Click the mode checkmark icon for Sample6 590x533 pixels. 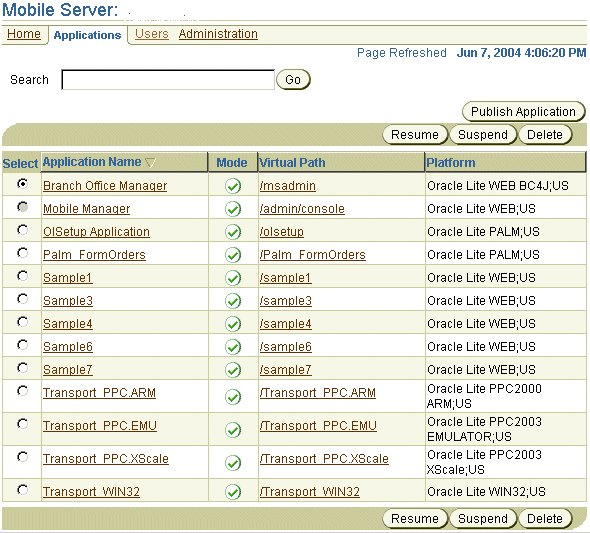pyautogui.click(x=233, y=347)
